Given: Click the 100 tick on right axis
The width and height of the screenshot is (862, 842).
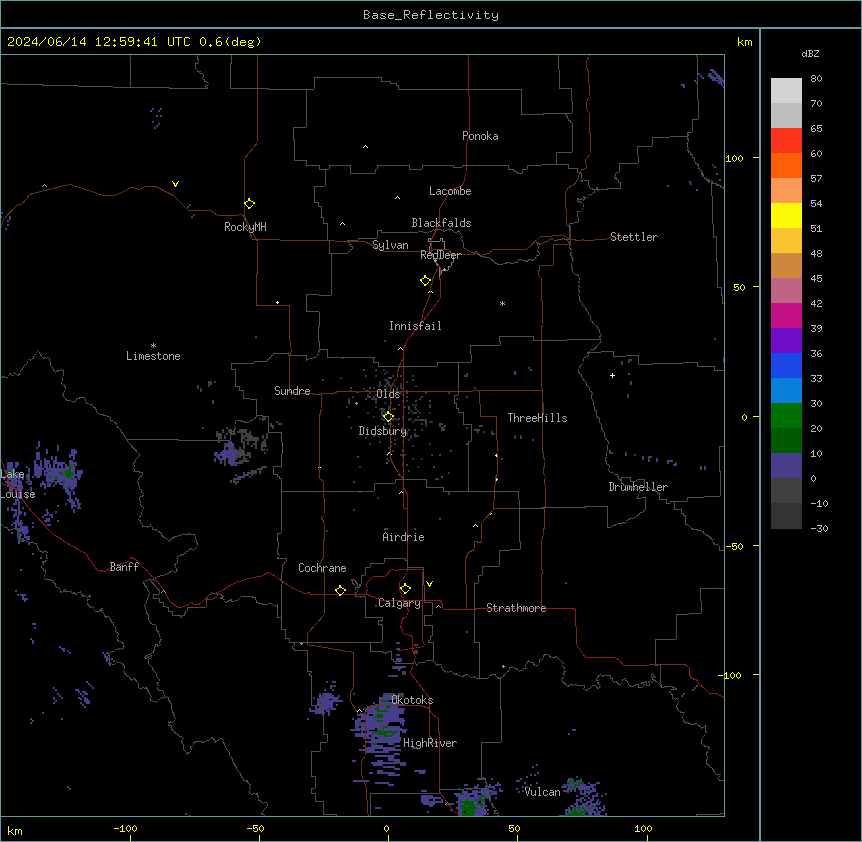Looking at the screenshot, I should (734, 158).
